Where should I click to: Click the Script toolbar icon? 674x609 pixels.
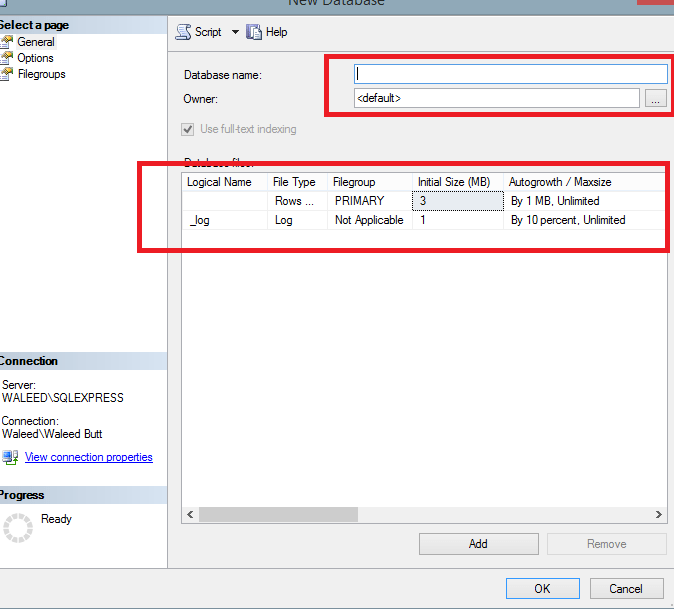[x=184, y=32]
